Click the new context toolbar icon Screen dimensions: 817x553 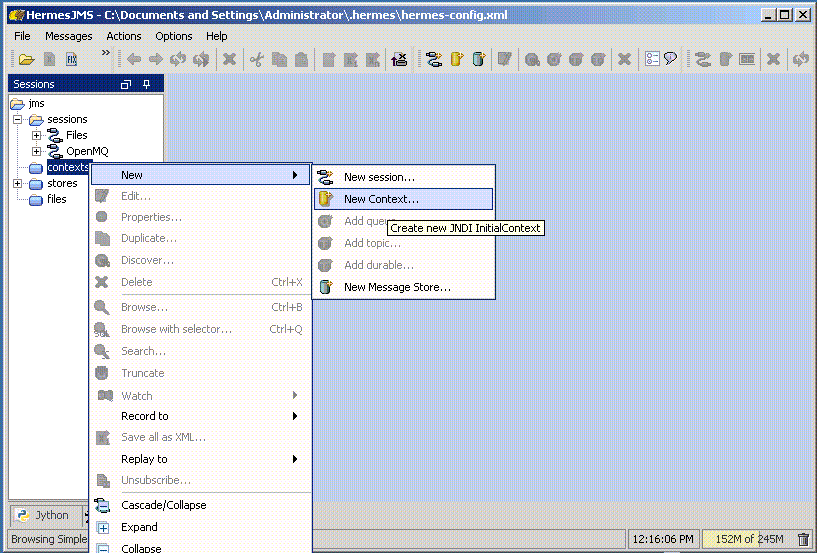point(457,60)
